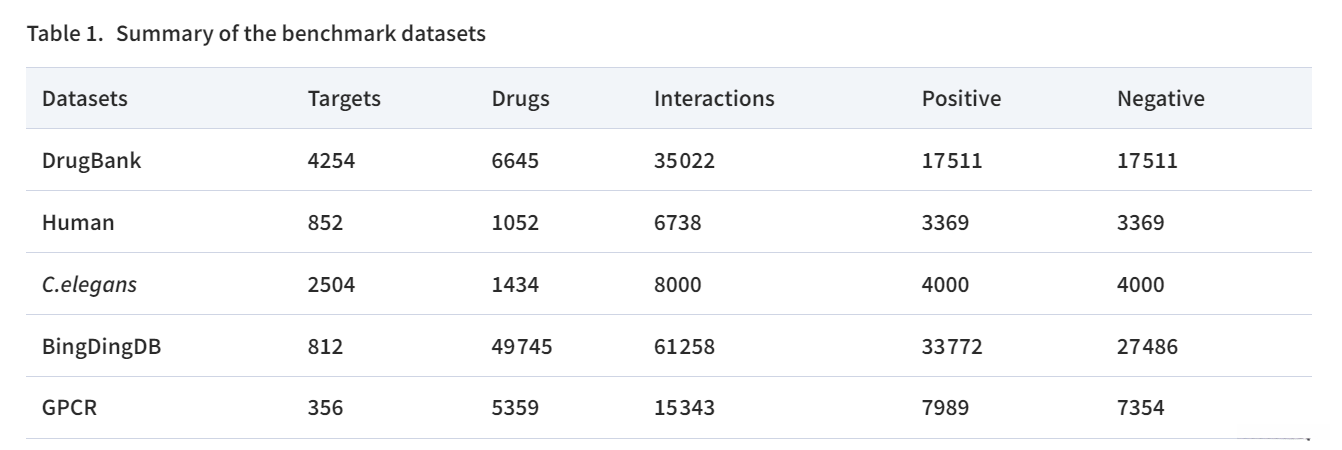Click the Datasets column header
1342x450 pixels.
(85, 99)
